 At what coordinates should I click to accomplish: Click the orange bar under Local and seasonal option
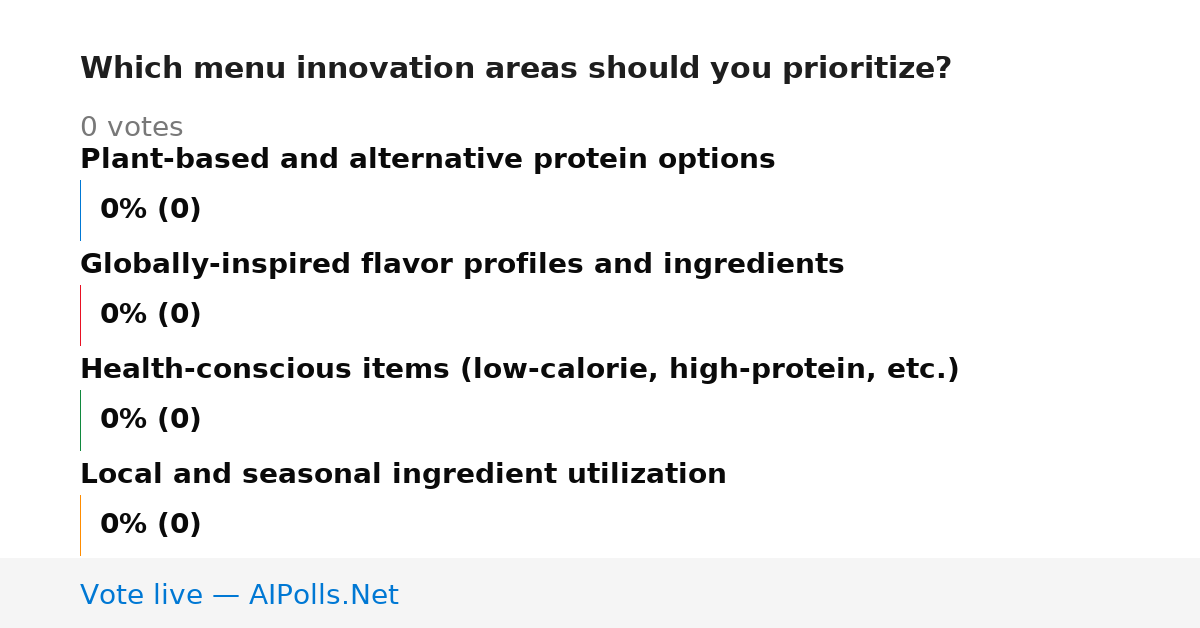pos(80,525)
